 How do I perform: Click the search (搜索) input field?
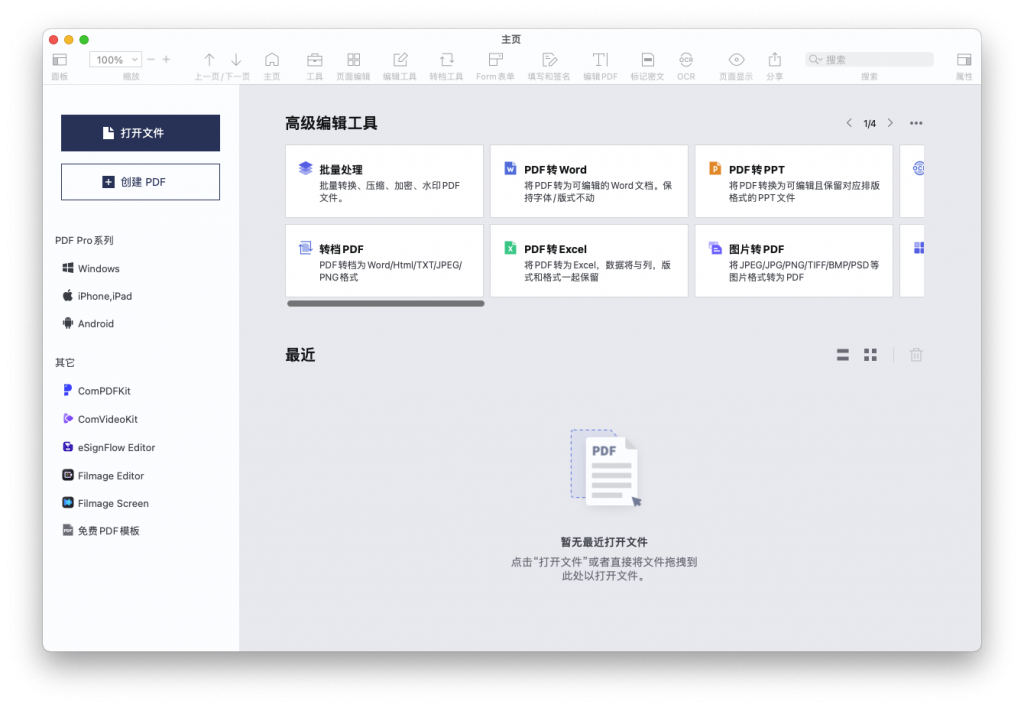coord(869,59)
